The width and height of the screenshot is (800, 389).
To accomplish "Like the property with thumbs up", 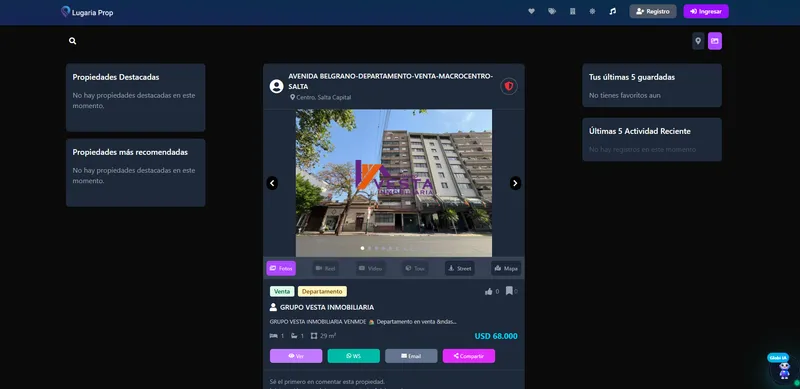I will tap(489, 291).
